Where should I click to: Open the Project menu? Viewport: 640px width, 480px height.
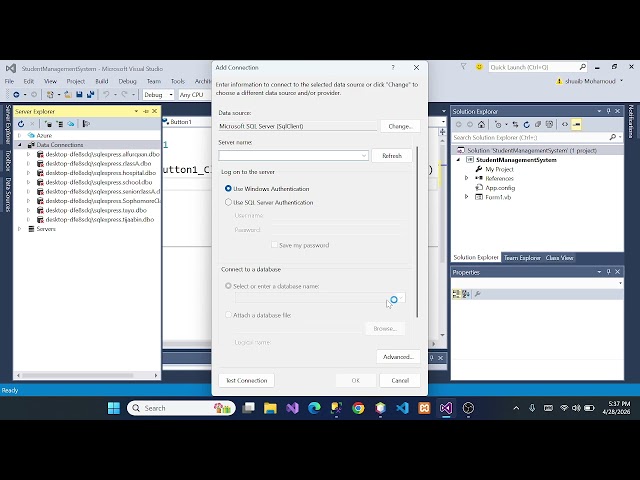pos(76,81)
